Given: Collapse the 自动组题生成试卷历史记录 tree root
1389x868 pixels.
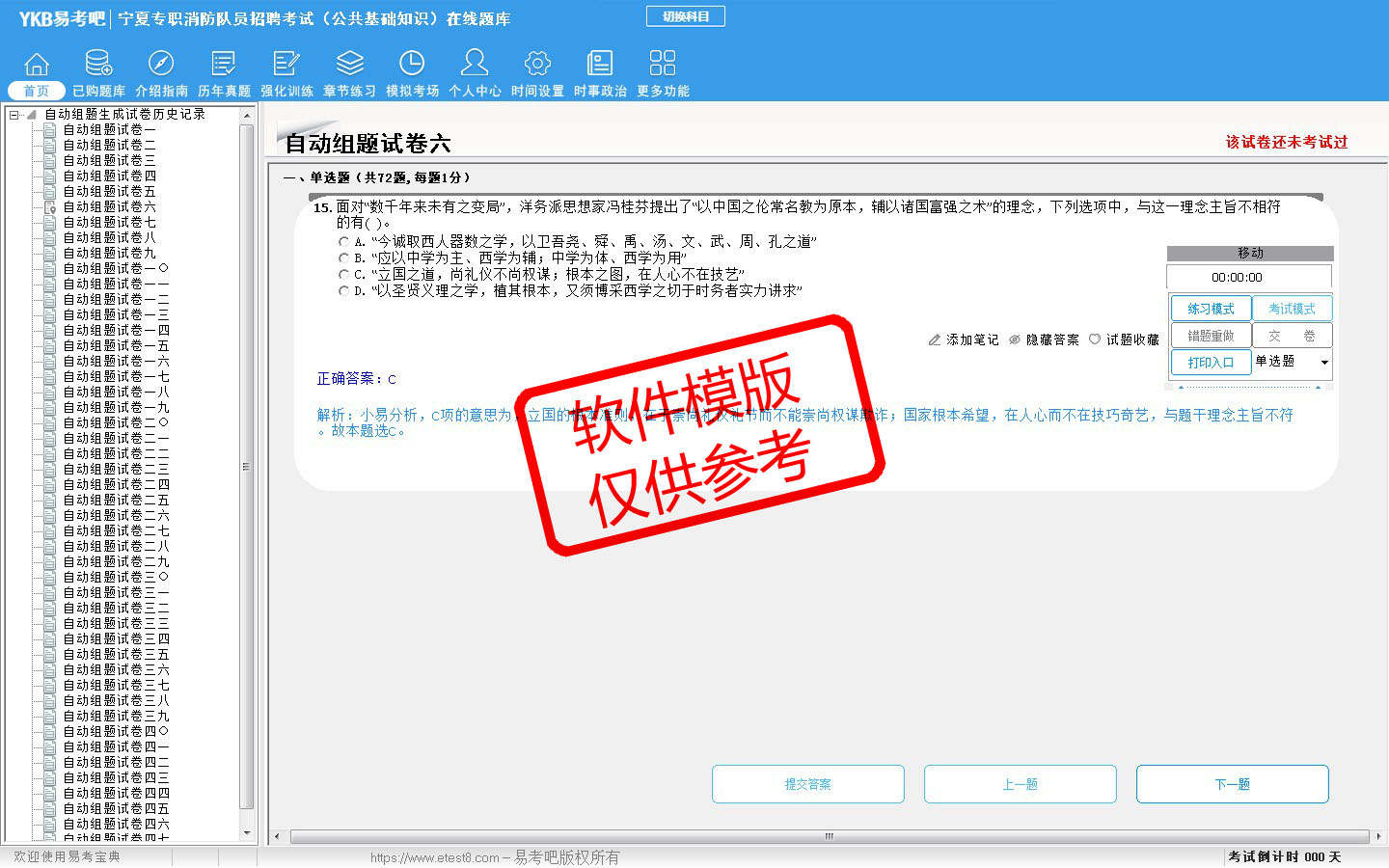Looking at the screenshot, I should point(14,115).
